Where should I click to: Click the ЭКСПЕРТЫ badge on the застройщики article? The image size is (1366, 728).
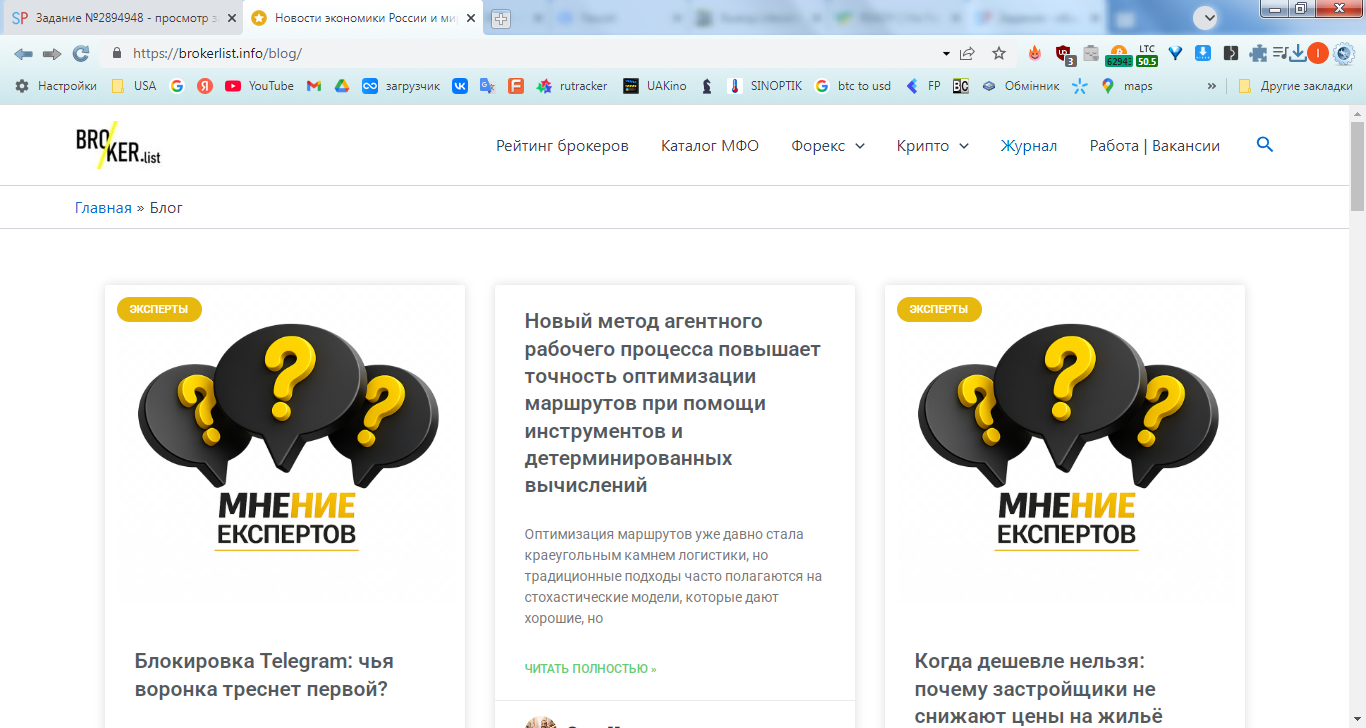point(939,309)
